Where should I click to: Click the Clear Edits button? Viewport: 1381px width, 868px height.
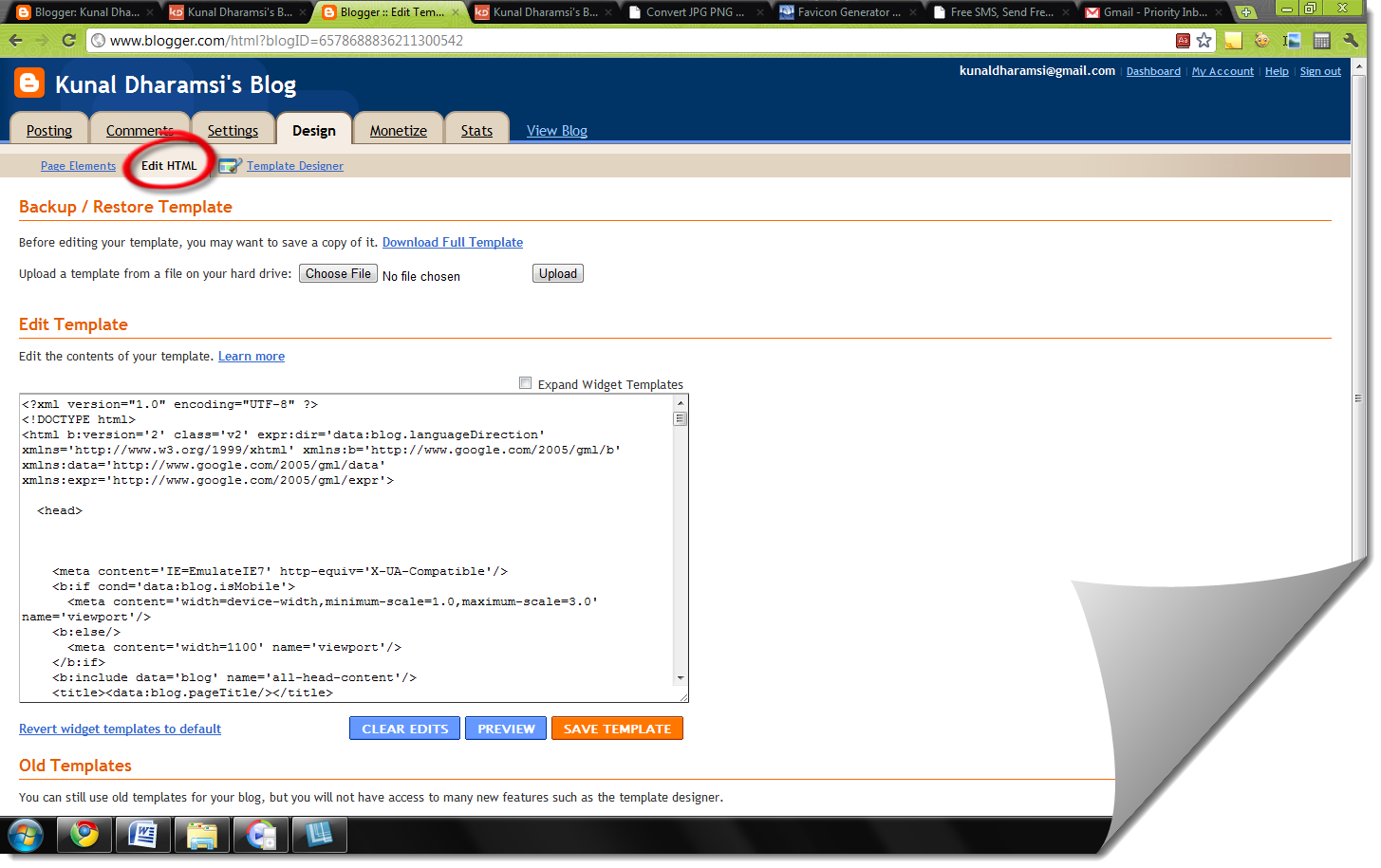tap(404, 729)
